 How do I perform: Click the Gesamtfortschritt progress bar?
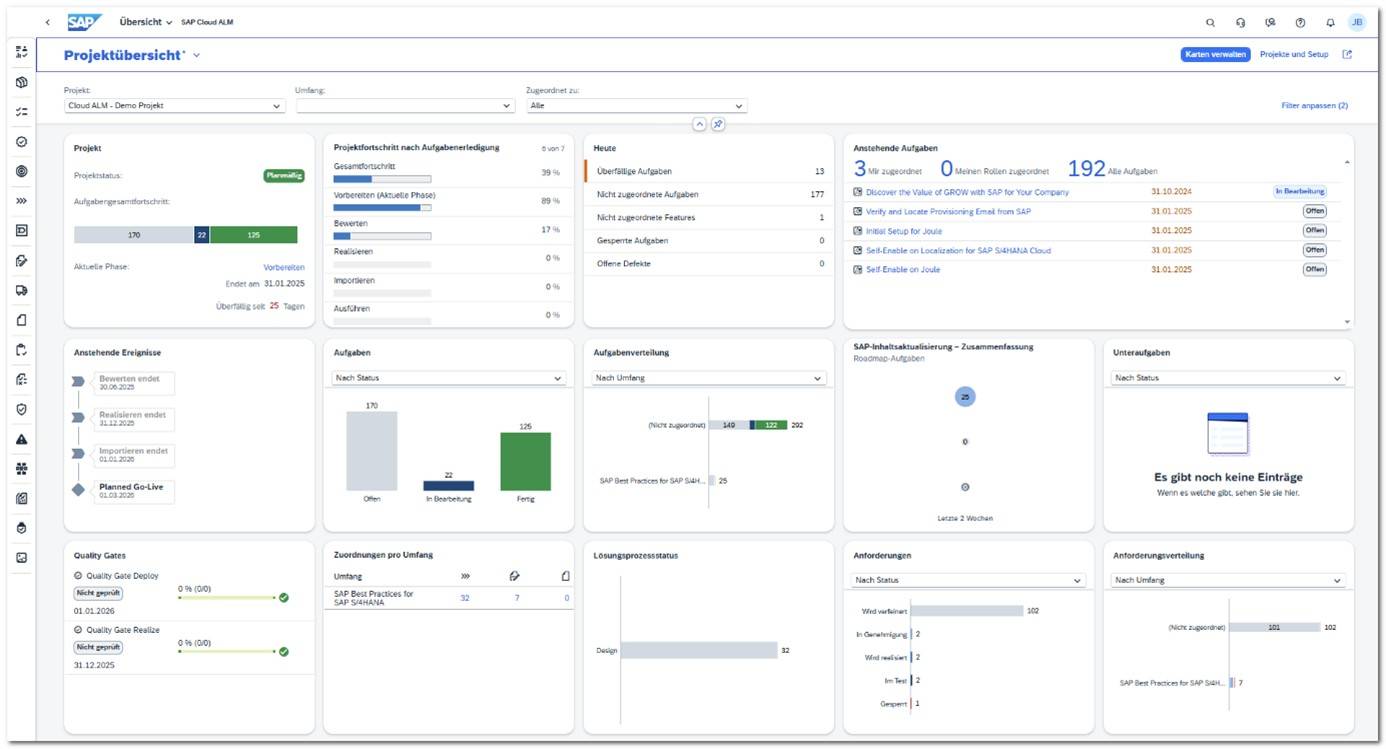click(382, 179)
